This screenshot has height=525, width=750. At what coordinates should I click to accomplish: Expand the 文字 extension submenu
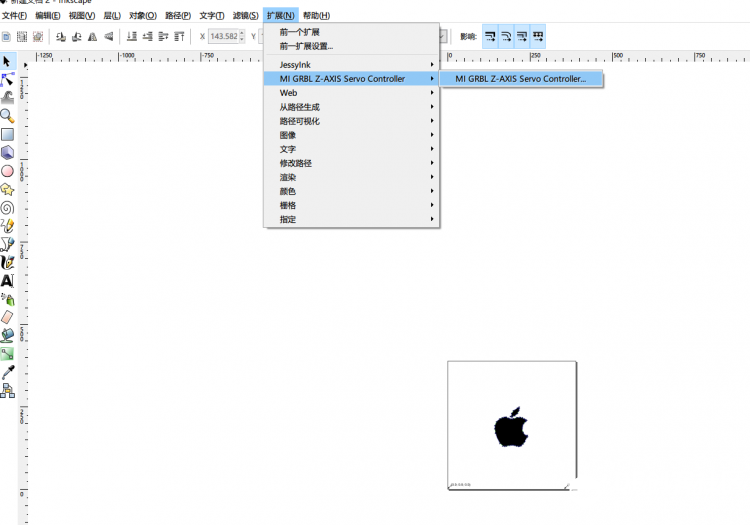tap(352, 149)
